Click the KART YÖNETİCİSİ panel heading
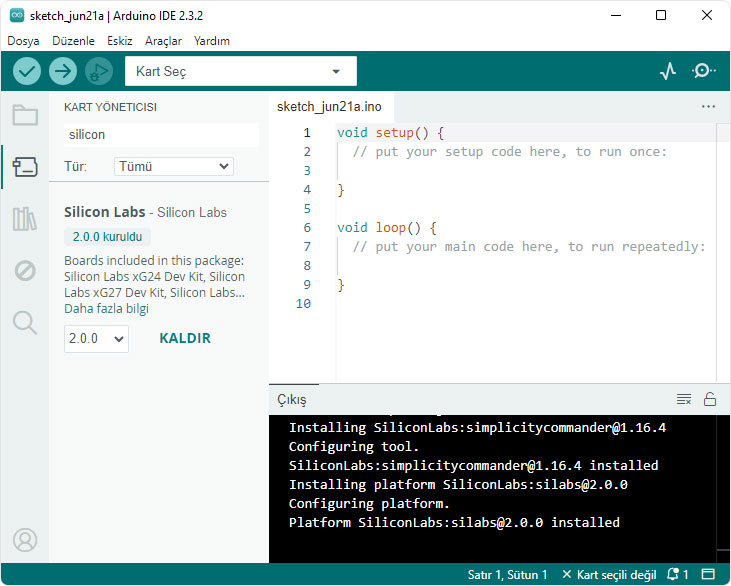Viewport: 731px width, 586px height. 110,107
